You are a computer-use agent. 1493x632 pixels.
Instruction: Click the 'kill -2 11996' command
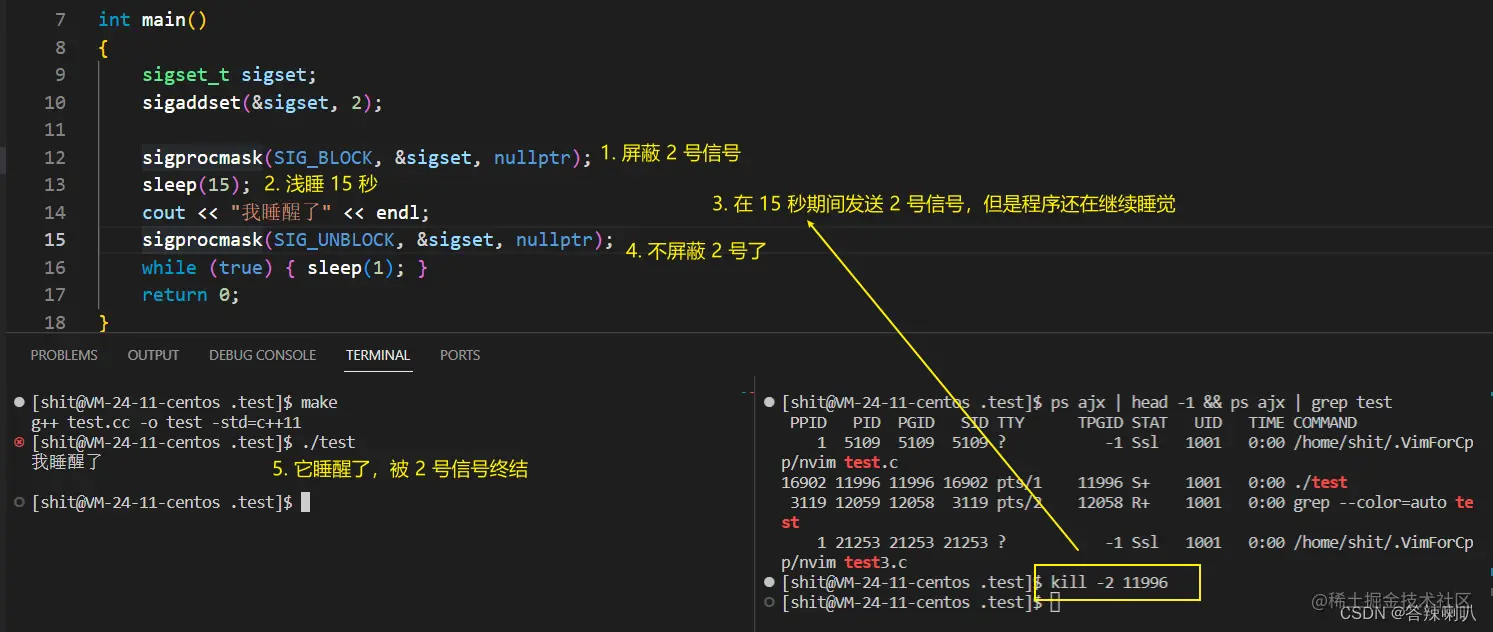tap(1109, 582)
